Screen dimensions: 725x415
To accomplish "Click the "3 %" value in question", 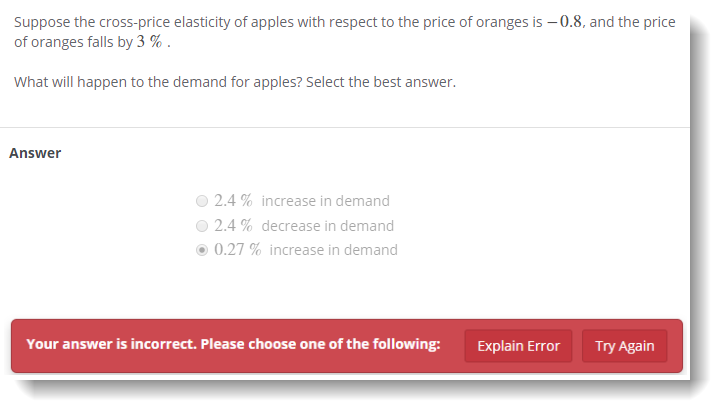I will pyautogui.click(x=150, y=42).
